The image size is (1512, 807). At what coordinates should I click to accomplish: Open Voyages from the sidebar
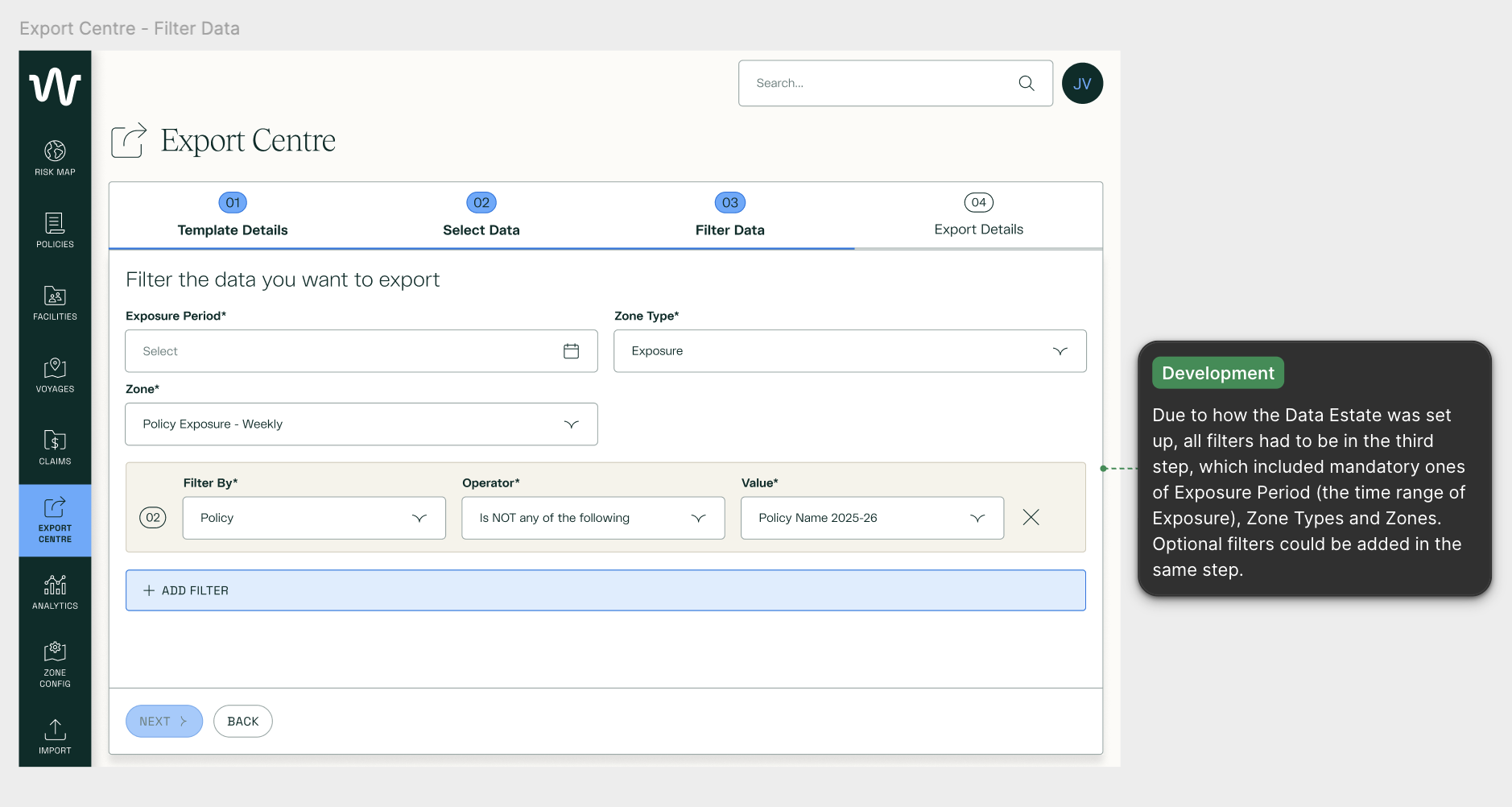coord(55,375)
